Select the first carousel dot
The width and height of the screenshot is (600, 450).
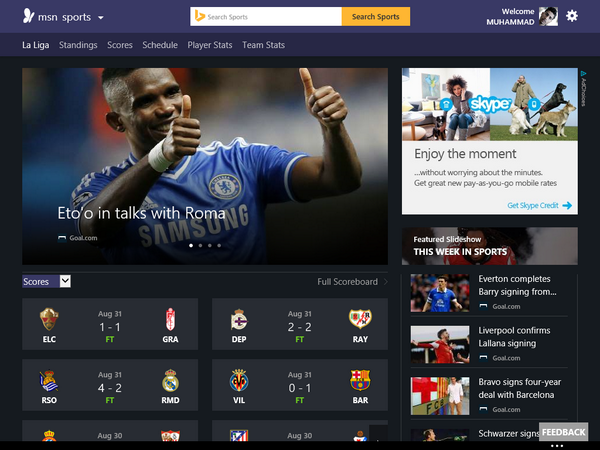click(191, 246)
